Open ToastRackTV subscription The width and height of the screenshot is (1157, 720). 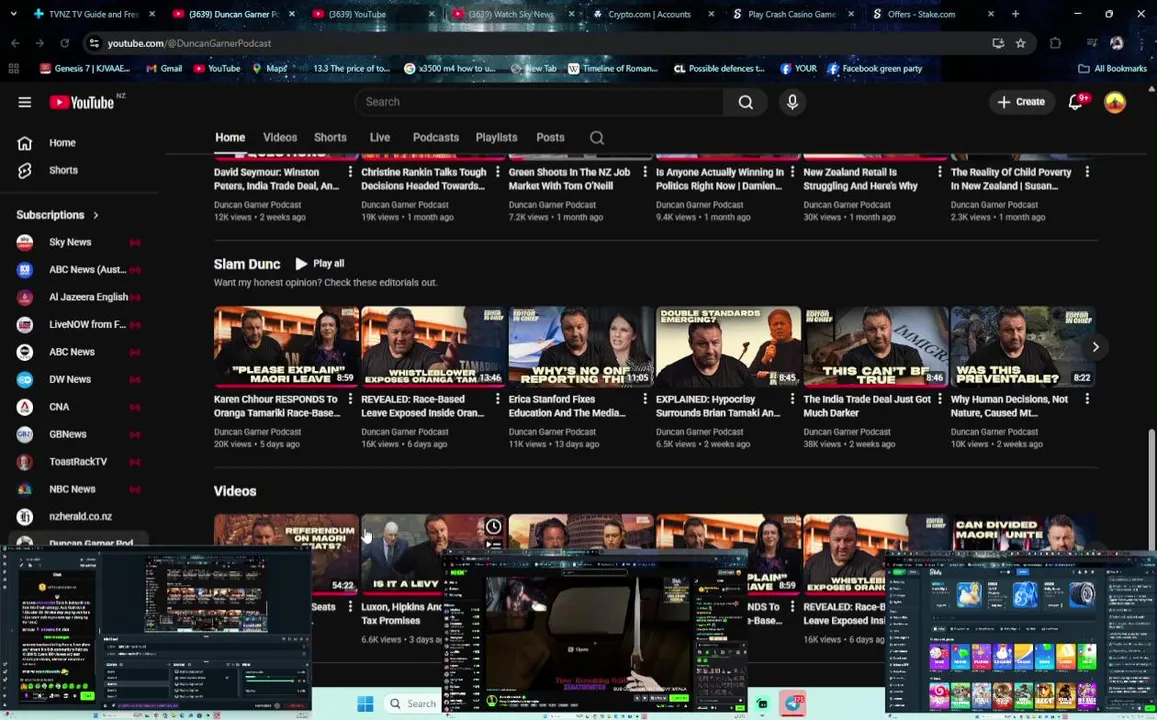(79, 461)
